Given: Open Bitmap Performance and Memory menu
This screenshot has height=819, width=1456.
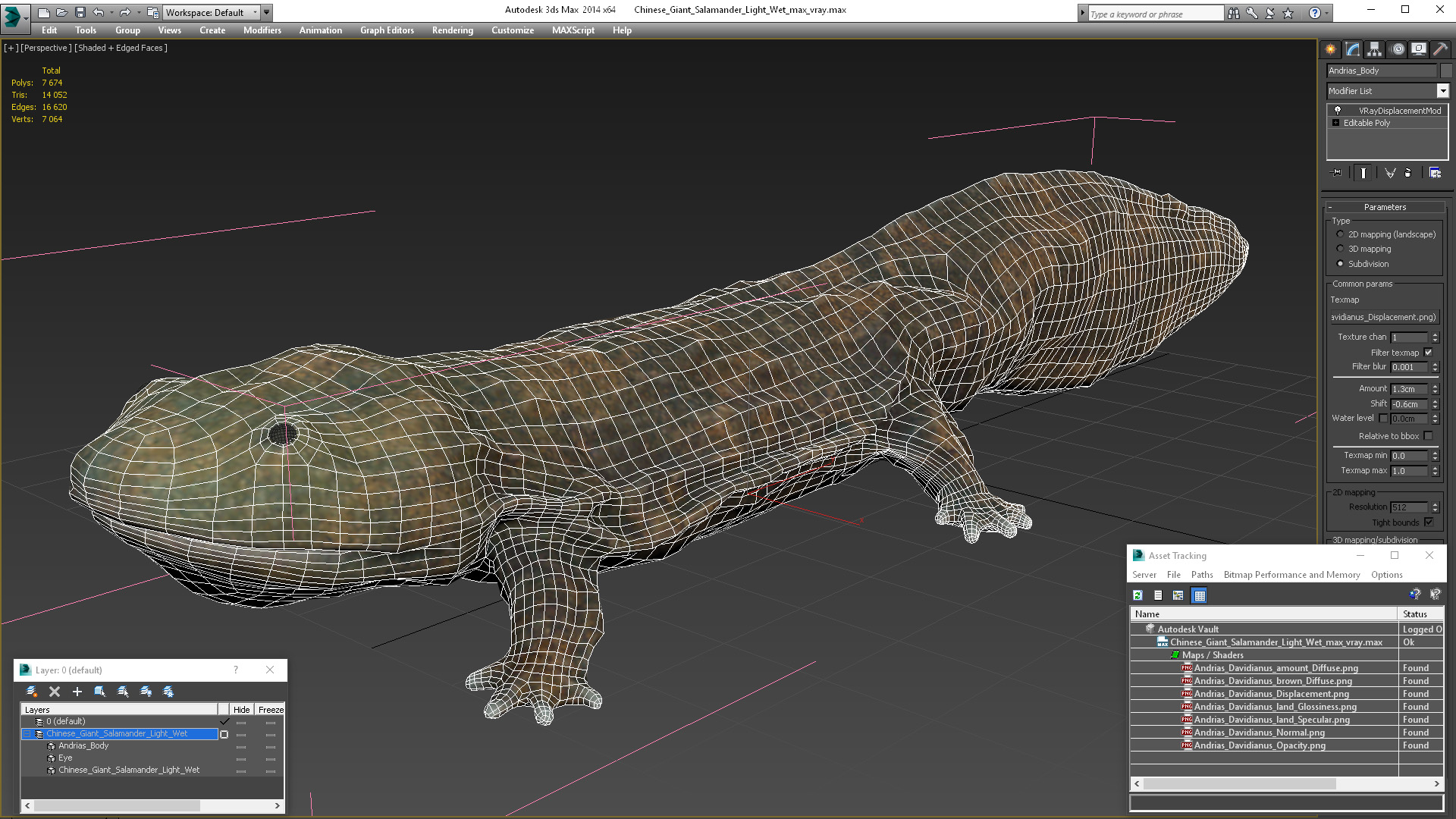Looking at the screenshot, I should (1291, 575).
